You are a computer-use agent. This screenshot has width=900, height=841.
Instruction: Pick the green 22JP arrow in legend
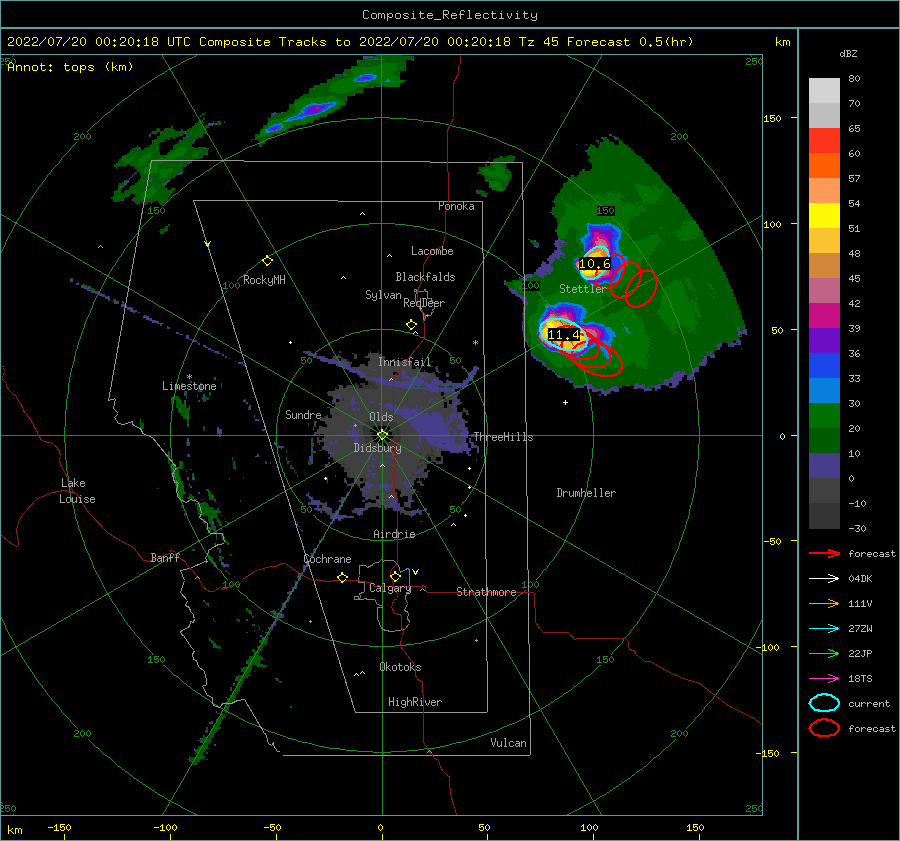tap(824, 653)
